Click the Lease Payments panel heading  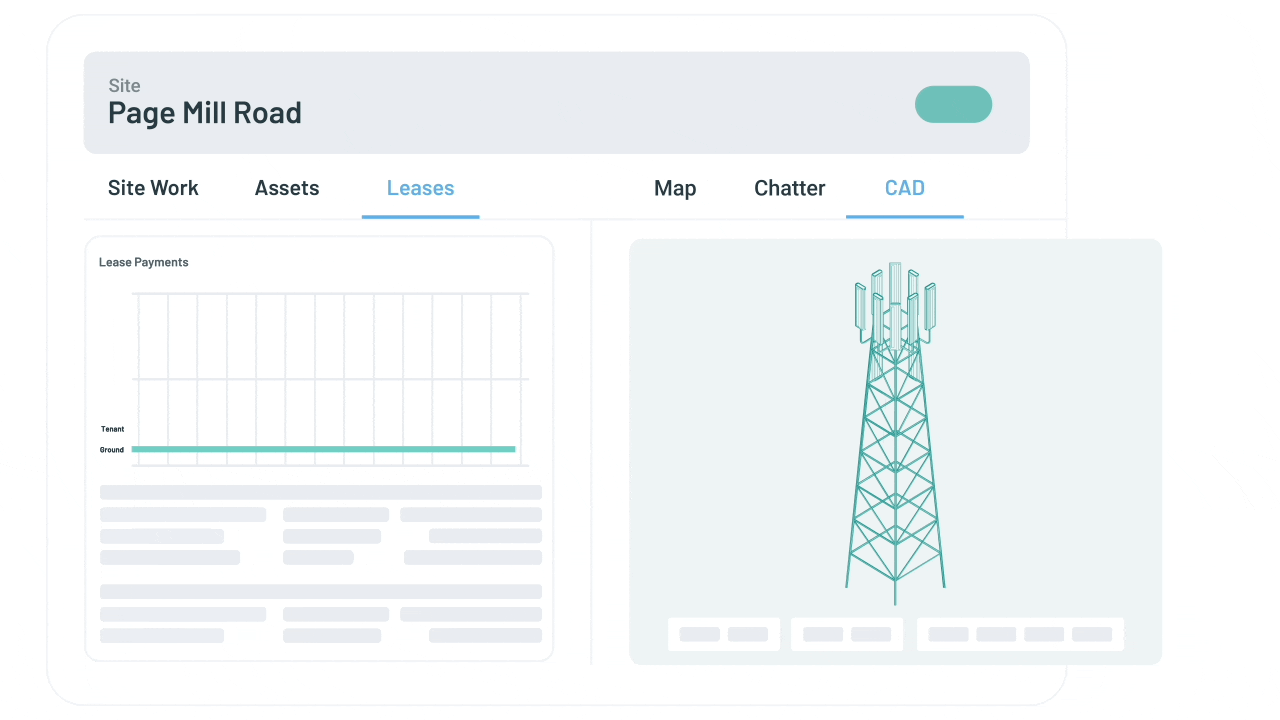coord(143,262)
